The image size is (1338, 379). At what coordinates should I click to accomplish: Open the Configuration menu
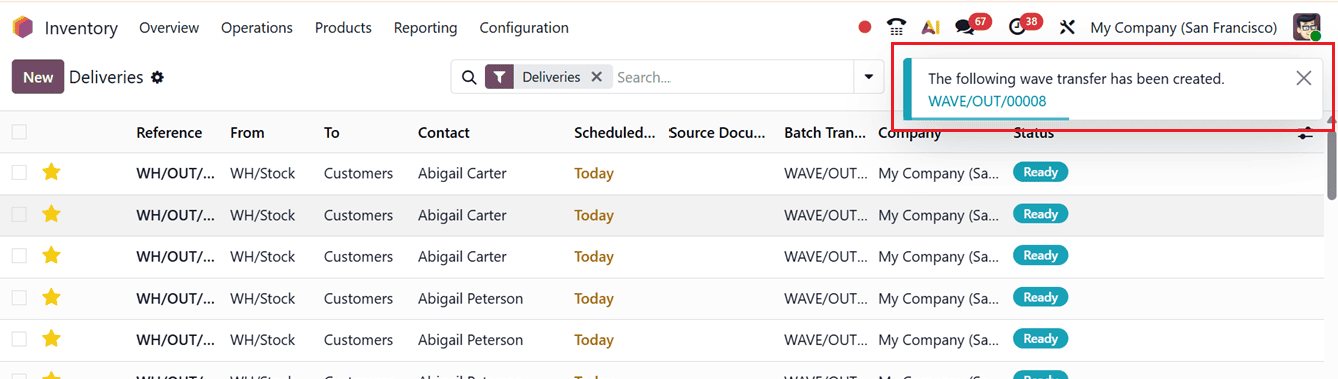click(524, 28)
